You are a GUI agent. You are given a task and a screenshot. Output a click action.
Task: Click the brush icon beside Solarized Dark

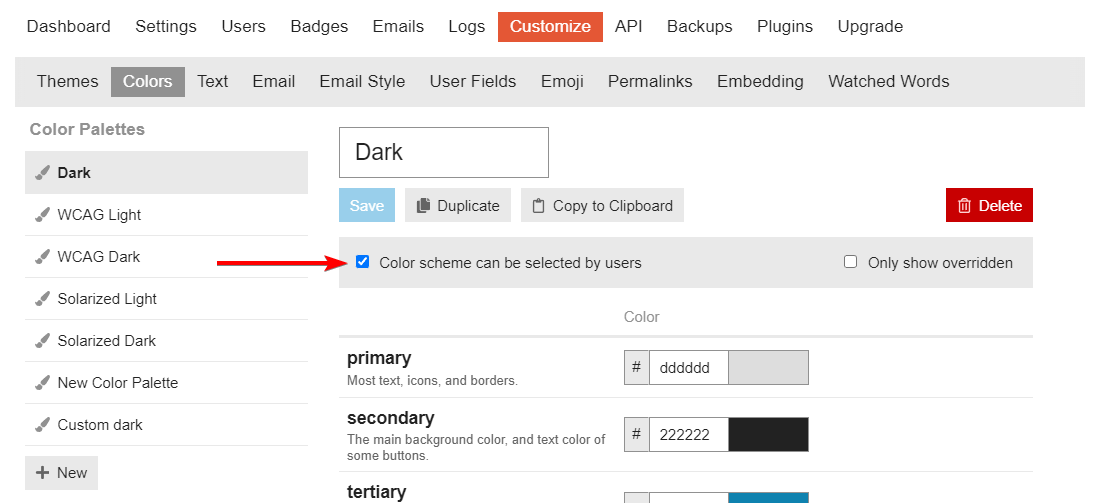pos(43,341)
